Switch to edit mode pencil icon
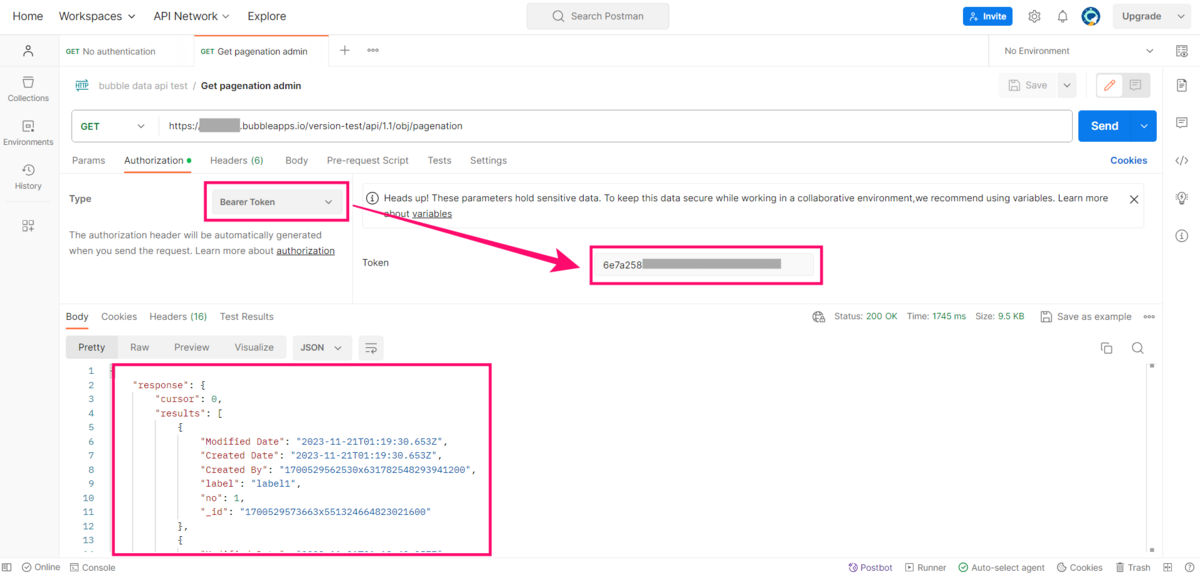Viewport: 1200px width, 577px height. click(x=1109, y=86)
